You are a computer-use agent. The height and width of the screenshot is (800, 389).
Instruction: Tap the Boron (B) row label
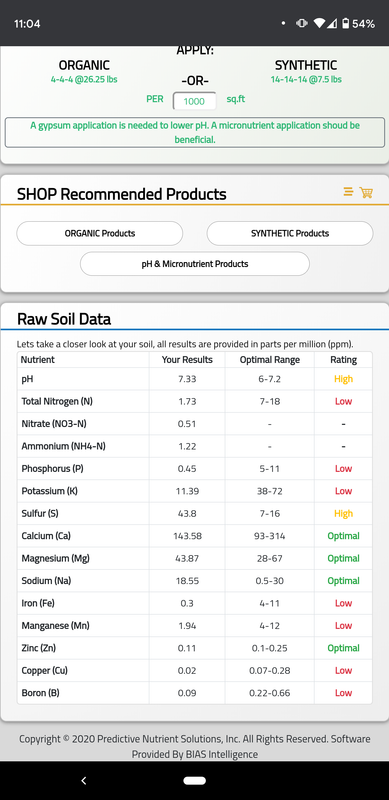(40, 693)
